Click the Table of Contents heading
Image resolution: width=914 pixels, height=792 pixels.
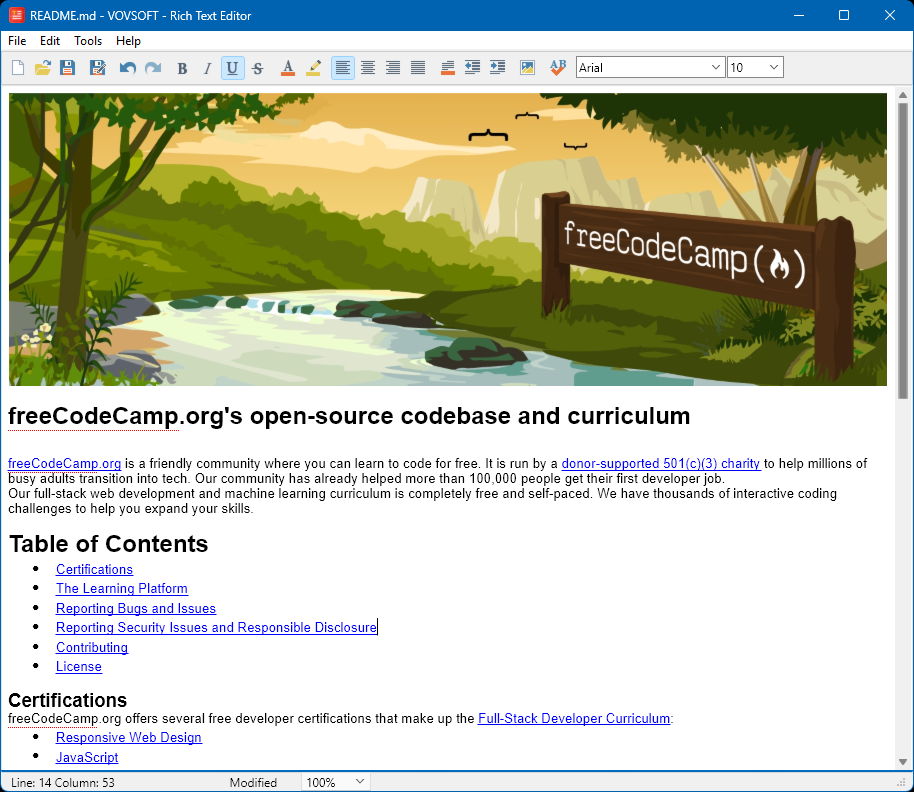108,544
